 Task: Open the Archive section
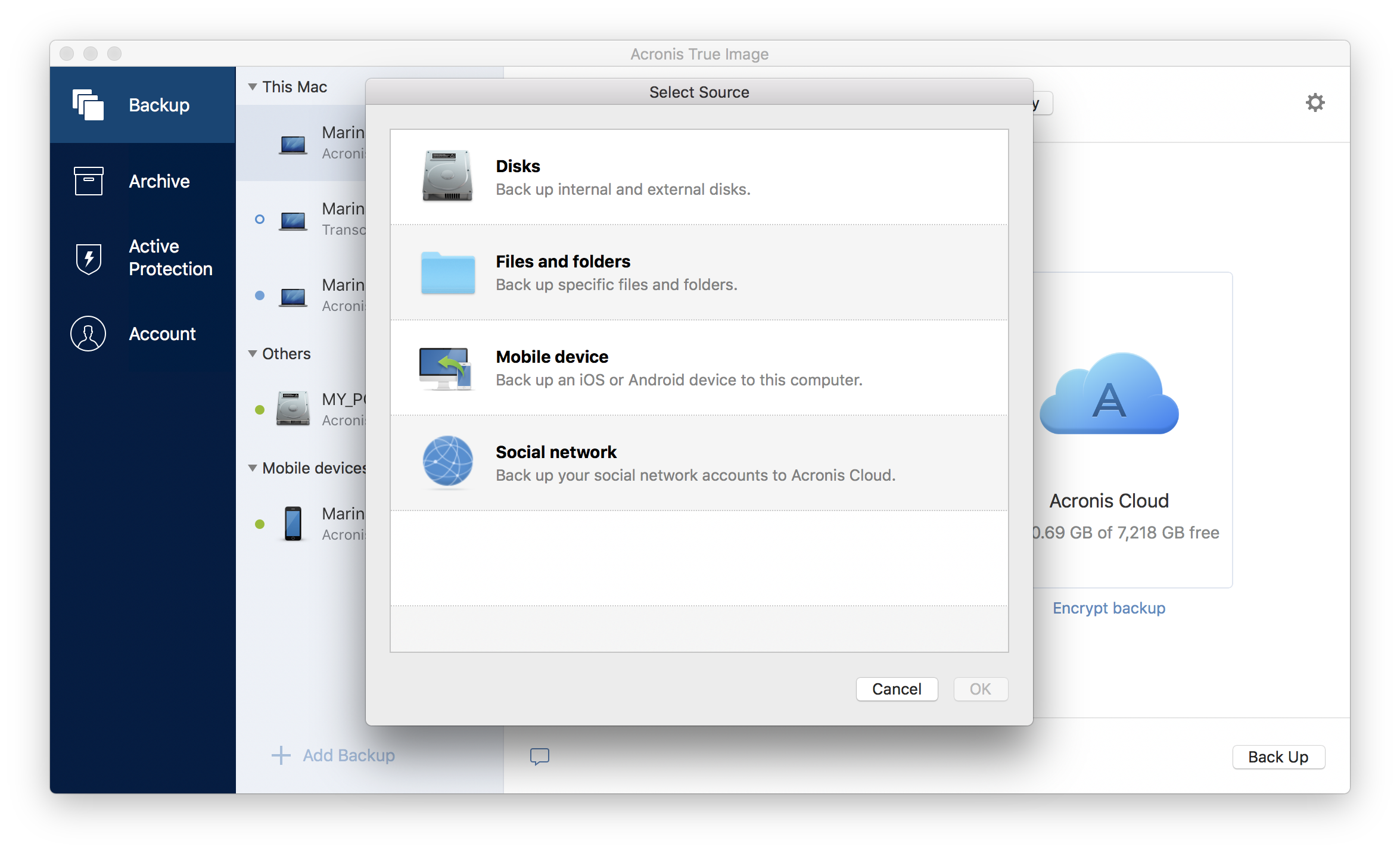click(142, 181)
